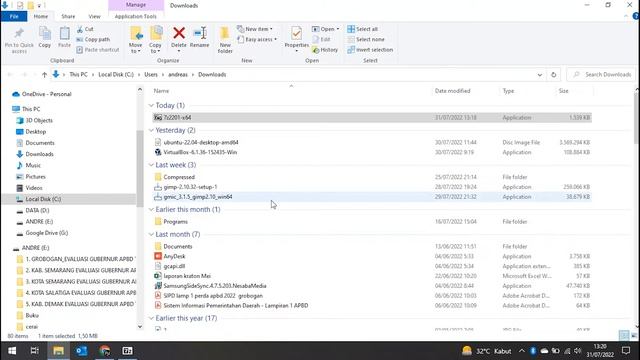The image size is (640, 360).
Task: Click the Edit ribbon button
Action: pos(322,40)
